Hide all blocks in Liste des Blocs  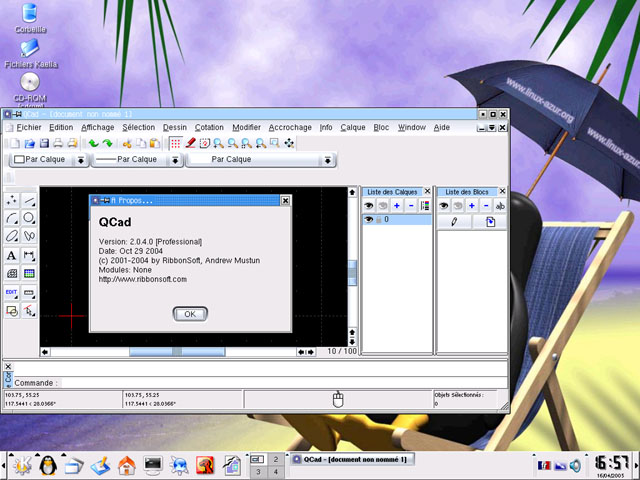[x=458, y=206]
